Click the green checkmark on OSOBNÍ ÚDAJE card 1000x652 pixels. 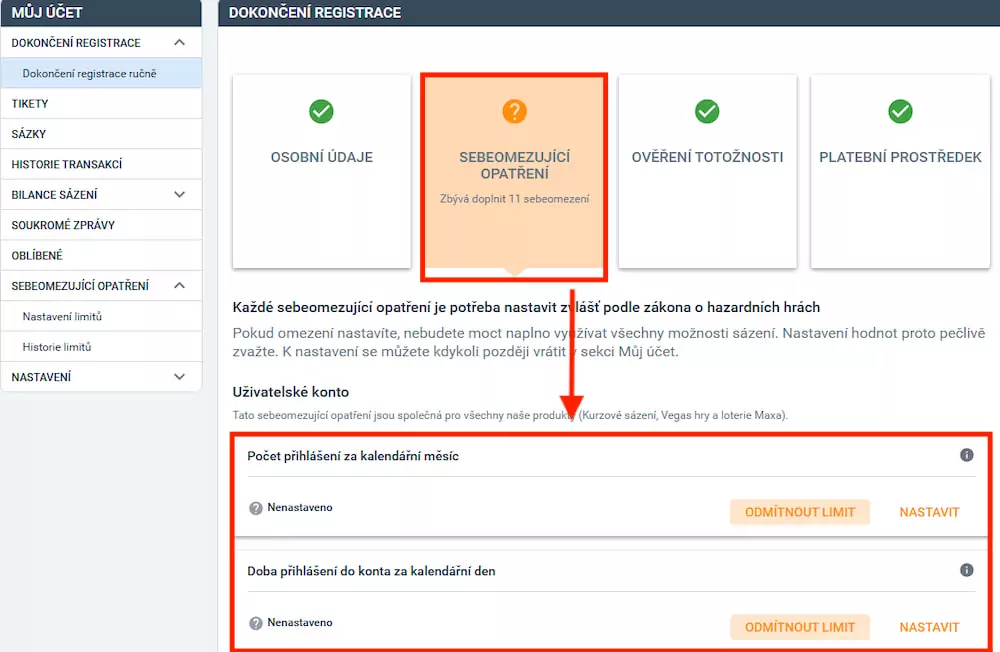[321, 112]
